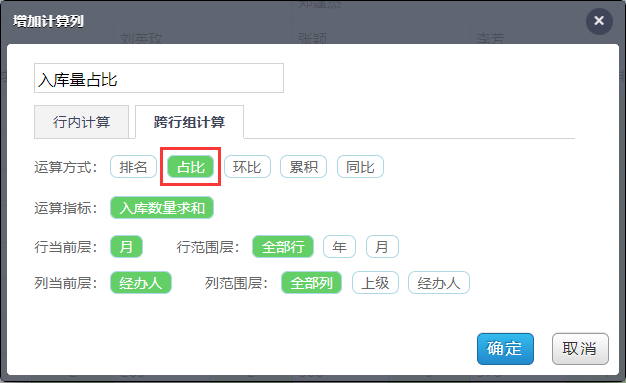Select 月 as current row level

pos(126,246)
